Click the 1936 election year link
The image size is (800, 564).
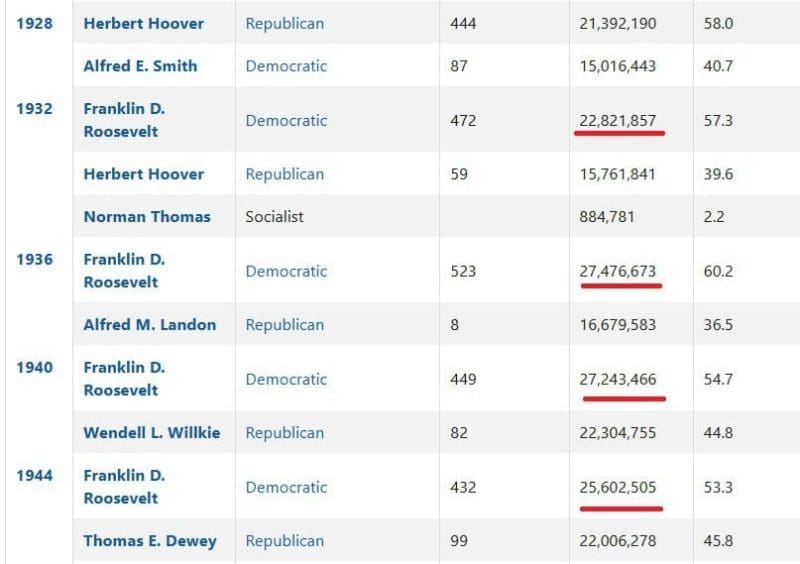[34, 259]
